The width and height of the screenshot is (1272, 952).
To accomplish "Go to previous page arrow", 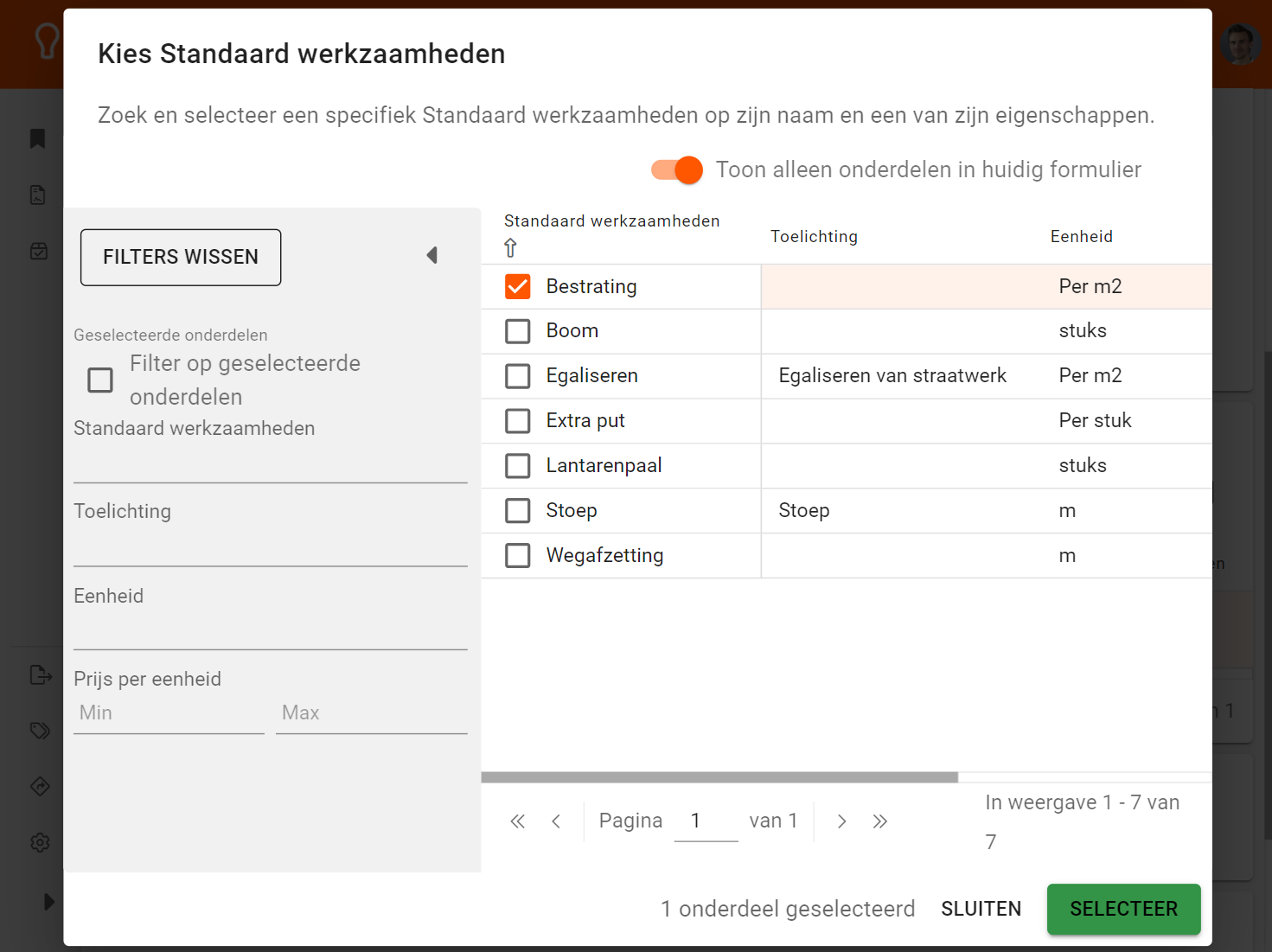I will (x=556, y=821).
